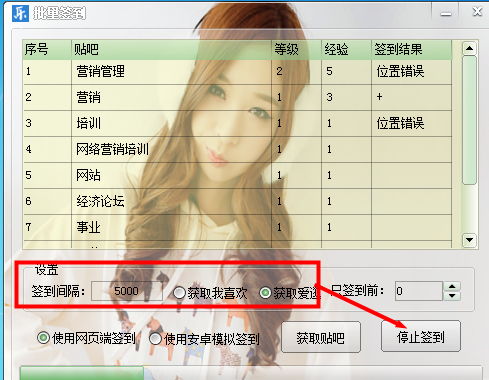
Task: Select the 获取爱逛 radio button
Action: 290,293
